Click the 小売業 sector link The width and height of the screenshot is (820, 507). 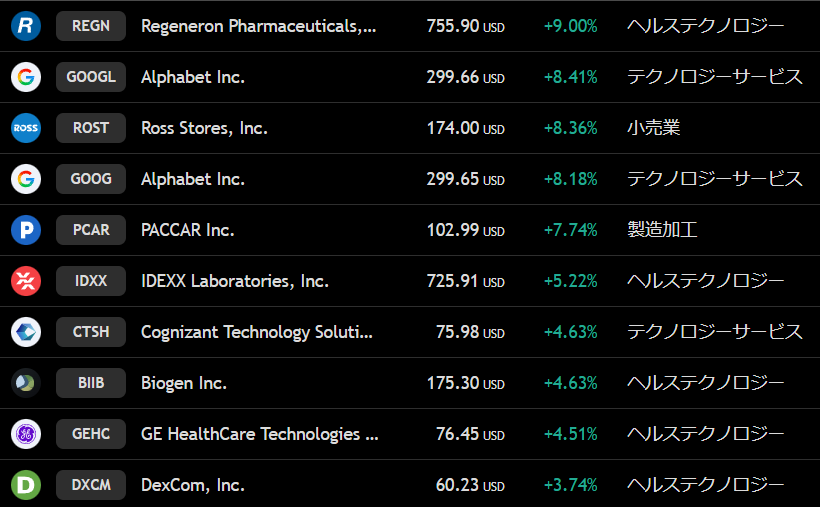654,128
